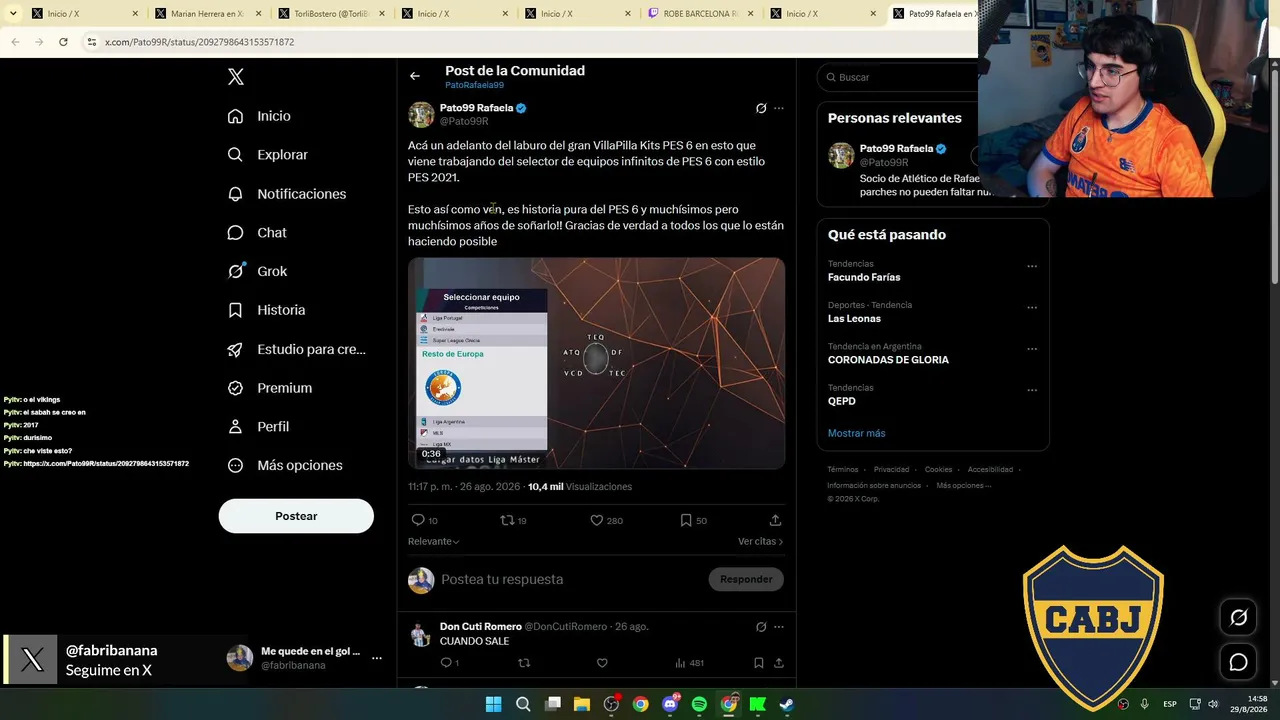Click share icon on Pato99 Rafaela's post
Viewport: 1280px width, 720px height.
775,520
